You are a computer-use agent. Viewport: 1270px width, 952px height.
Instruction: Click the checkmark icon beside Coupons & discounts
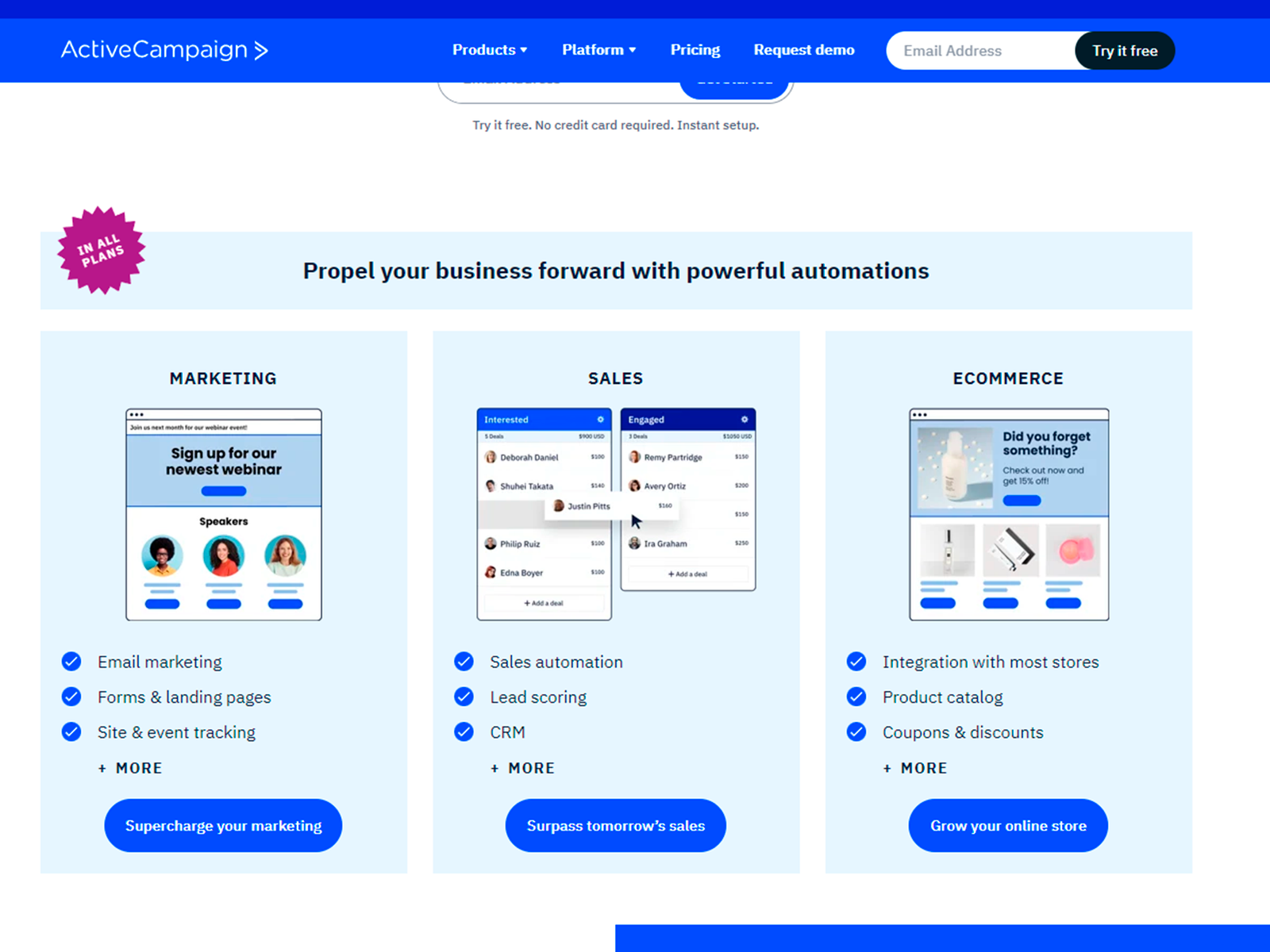coord(856,731)
